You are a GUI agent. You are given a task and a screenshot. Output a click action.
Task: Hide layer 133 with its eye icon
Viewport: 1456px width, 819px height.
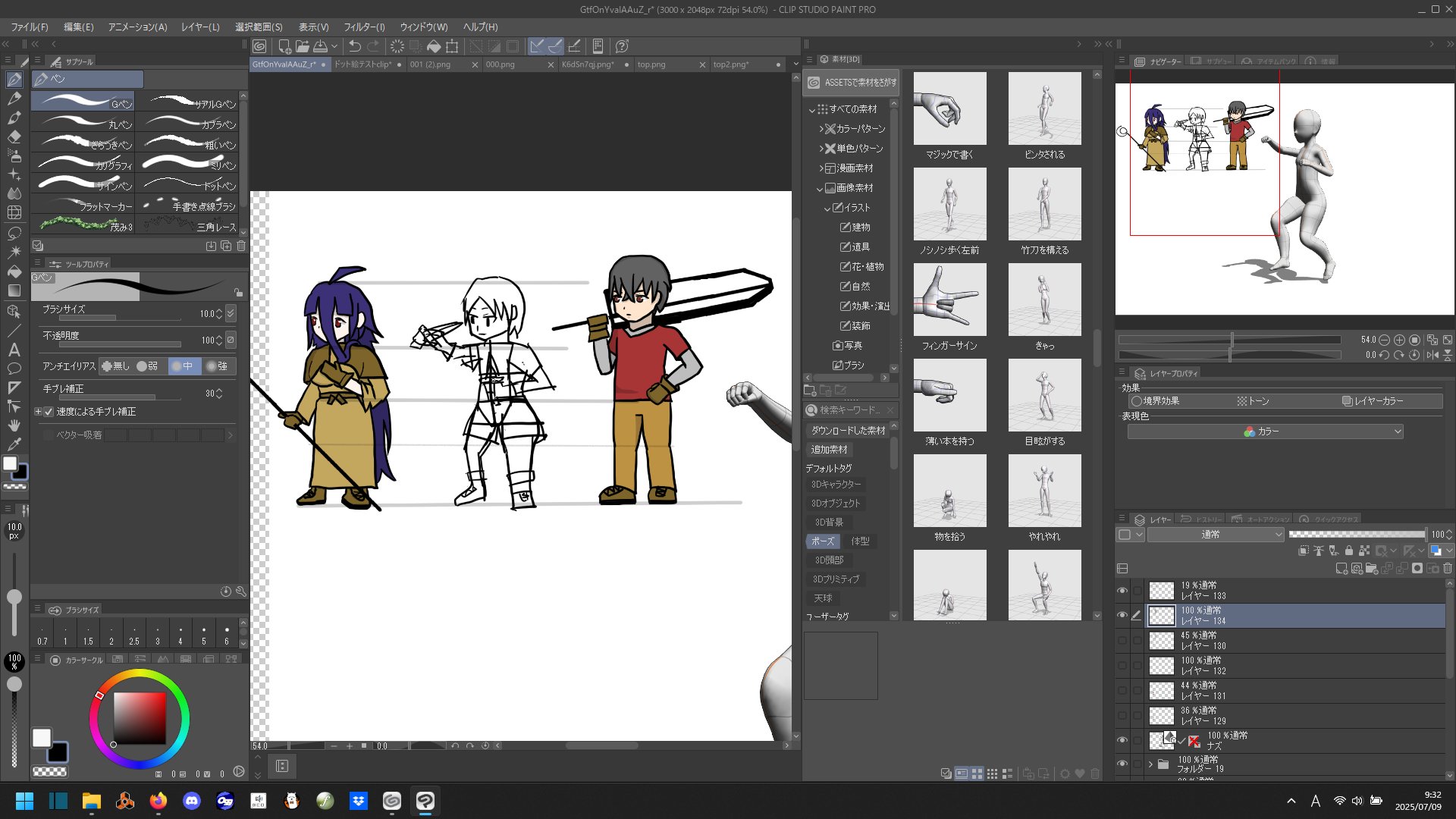[1122, 591]
